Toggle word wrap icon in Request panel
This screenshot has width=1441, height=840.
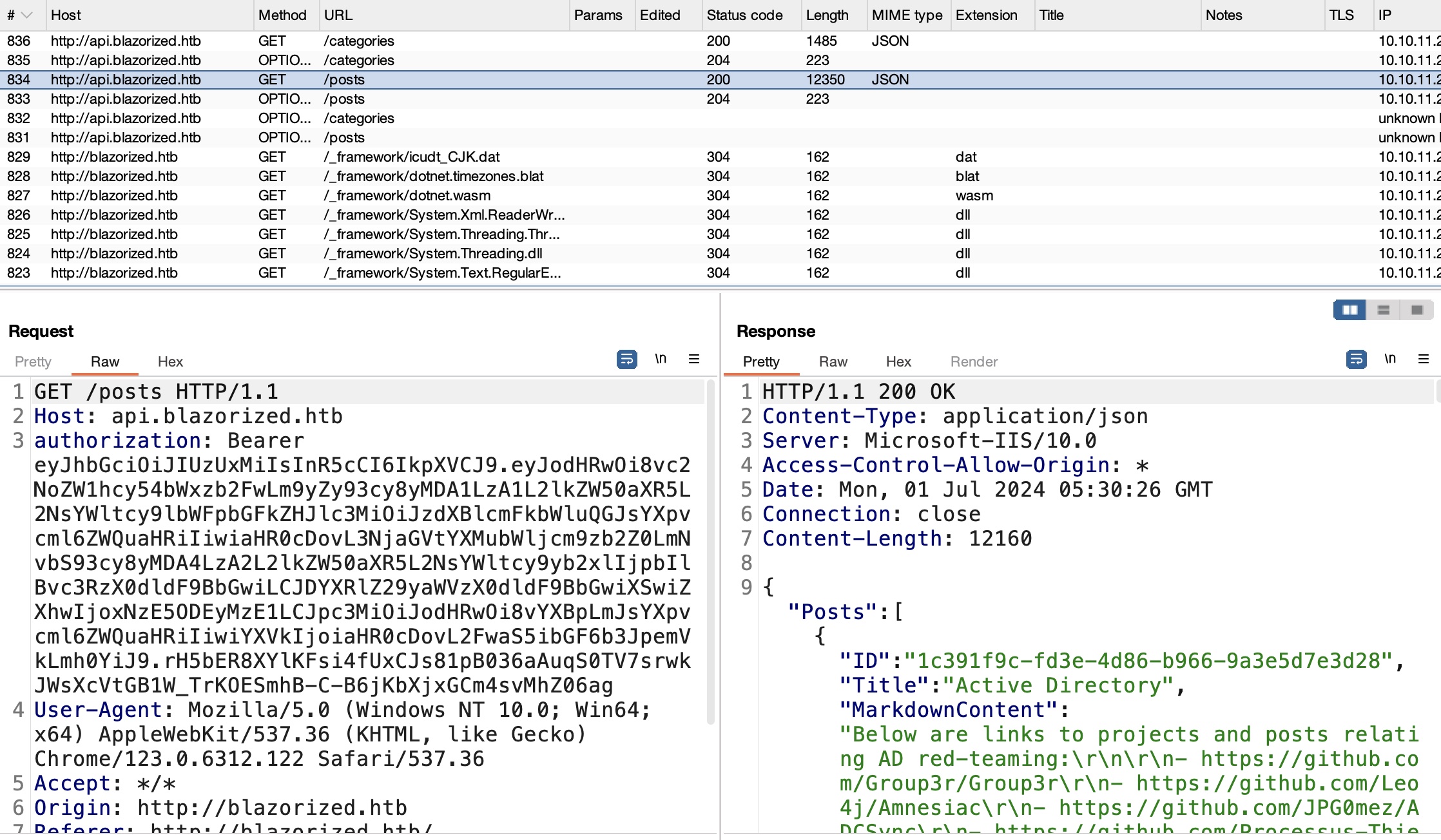pos(626,359)
